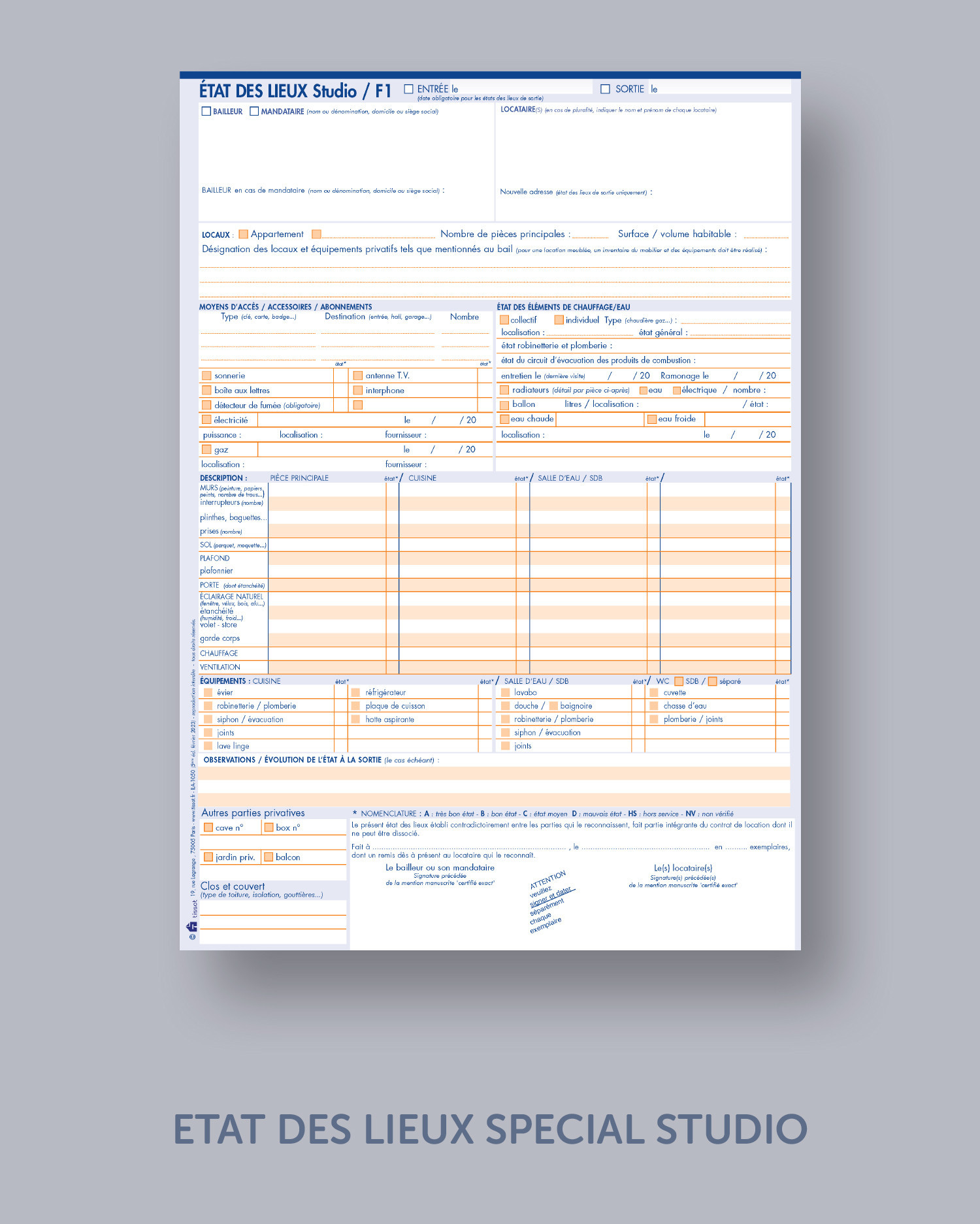Check the réfrigérateur box

[x=355, y=692]
